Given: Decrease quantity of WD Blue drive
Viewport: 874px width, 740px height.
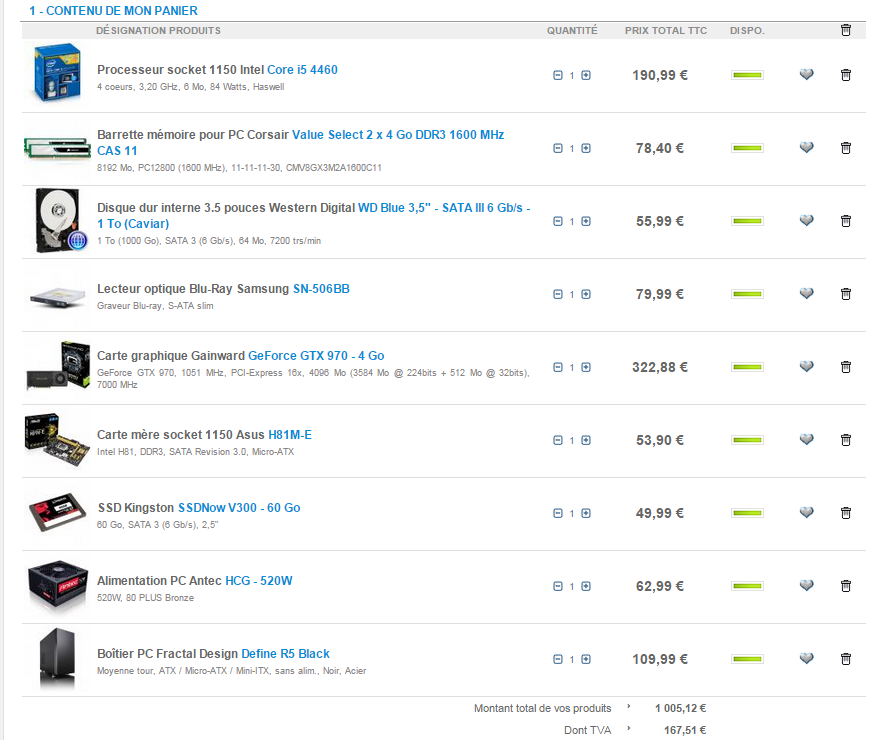Looking at the screenshot, I should coord(558,221).
